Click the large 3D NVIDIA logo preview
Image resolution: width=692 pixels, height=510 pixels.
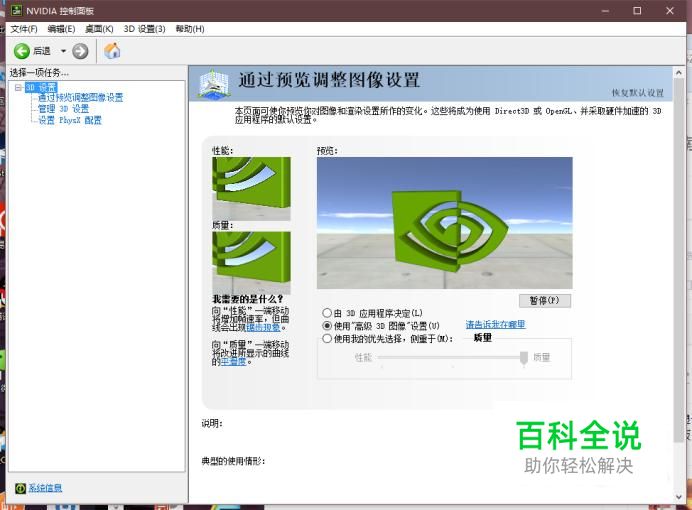[444, 223]
